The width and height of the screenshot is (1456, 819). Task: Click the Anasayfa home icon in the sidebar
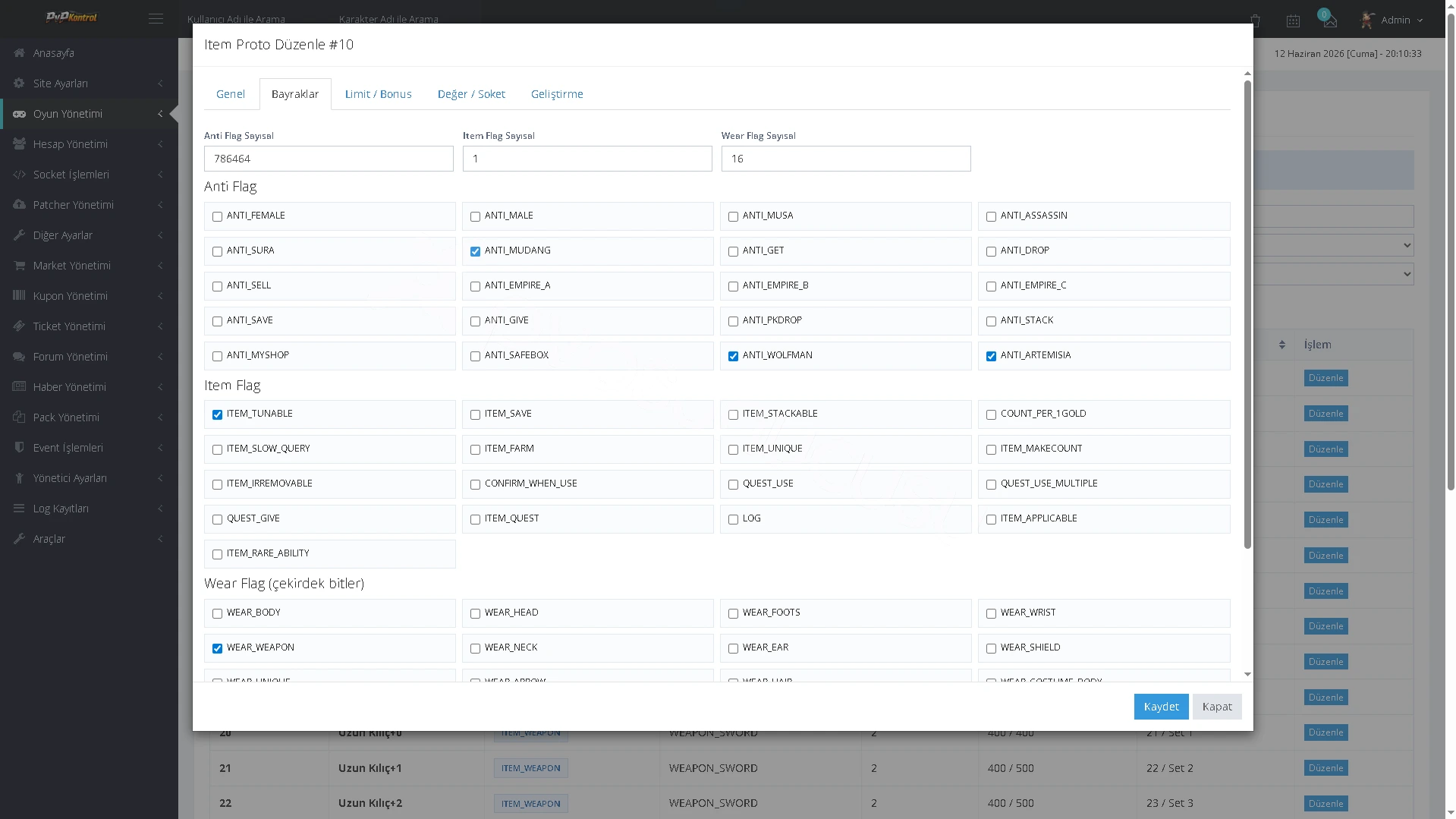point(19,53)
